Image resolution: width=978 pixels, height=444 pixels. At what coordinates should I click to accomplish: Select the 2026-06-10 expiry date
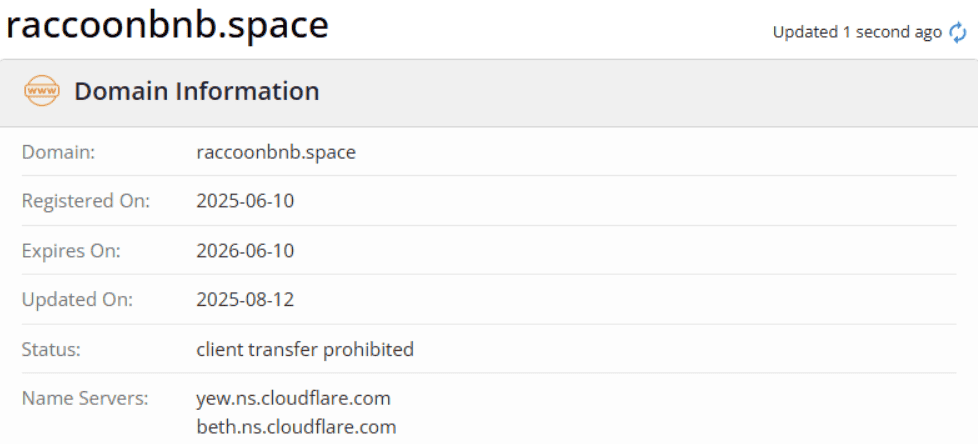(245, 250)
